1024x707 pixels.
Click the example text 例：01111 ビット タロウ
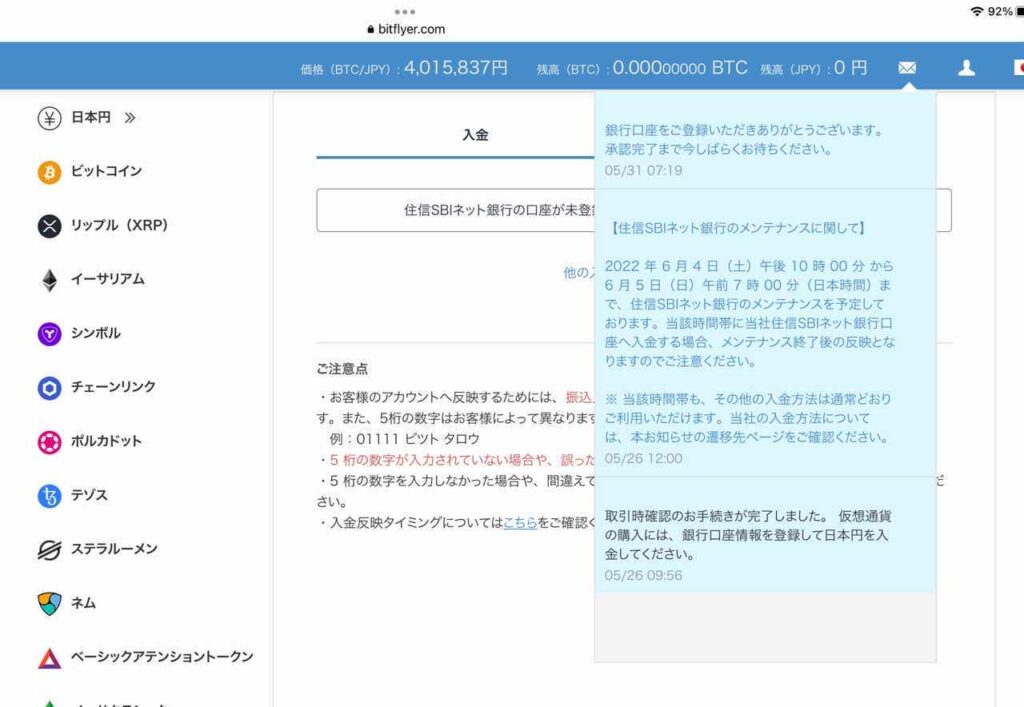tap(404, 439)
